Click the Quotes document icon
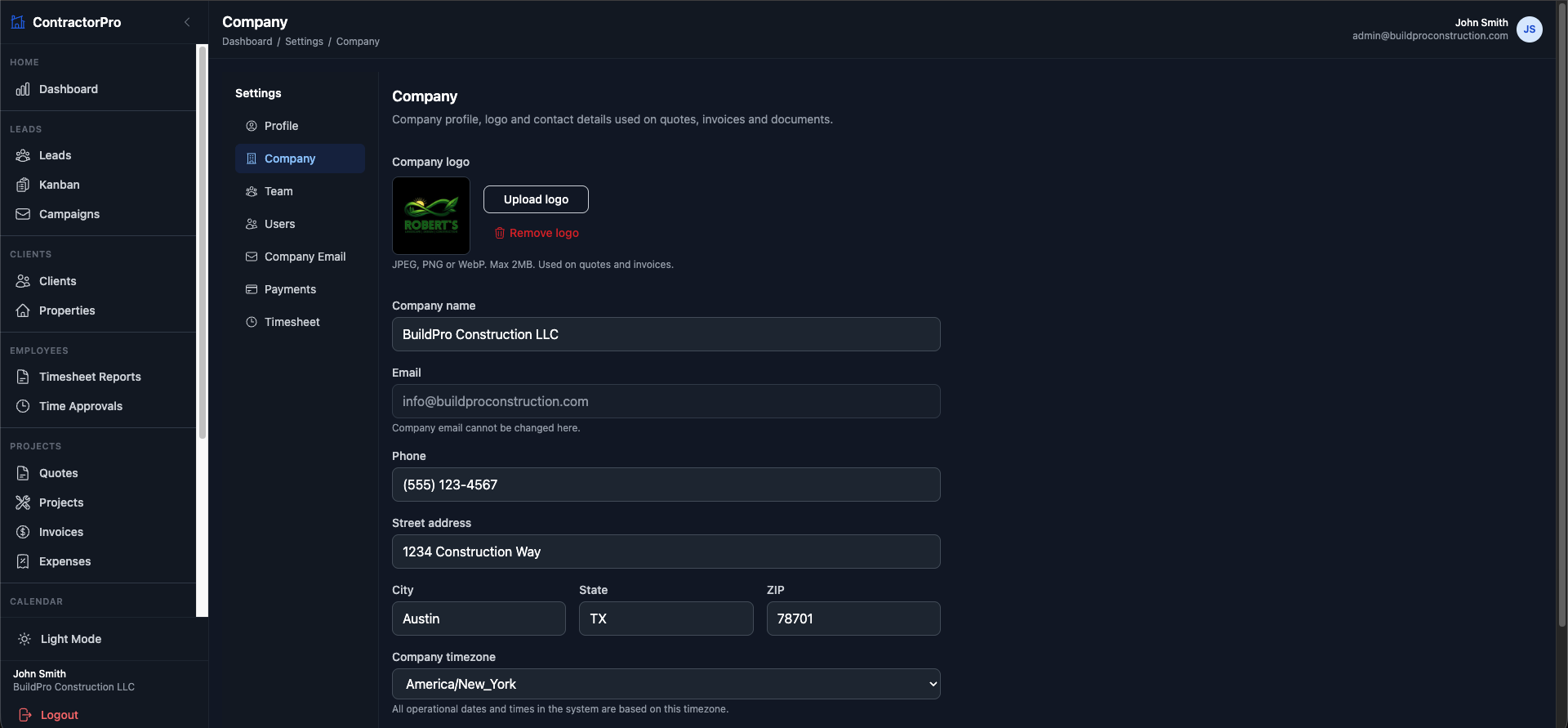This screenshot has width=1568, height=728. coord(23,473)
